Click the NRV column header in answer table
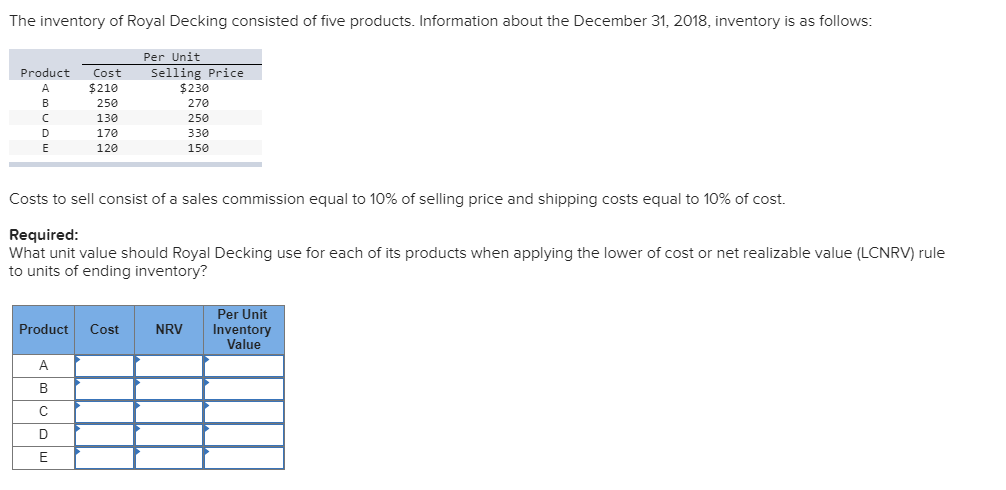Viewport: 1006px width, 490px height. [169, 330]
